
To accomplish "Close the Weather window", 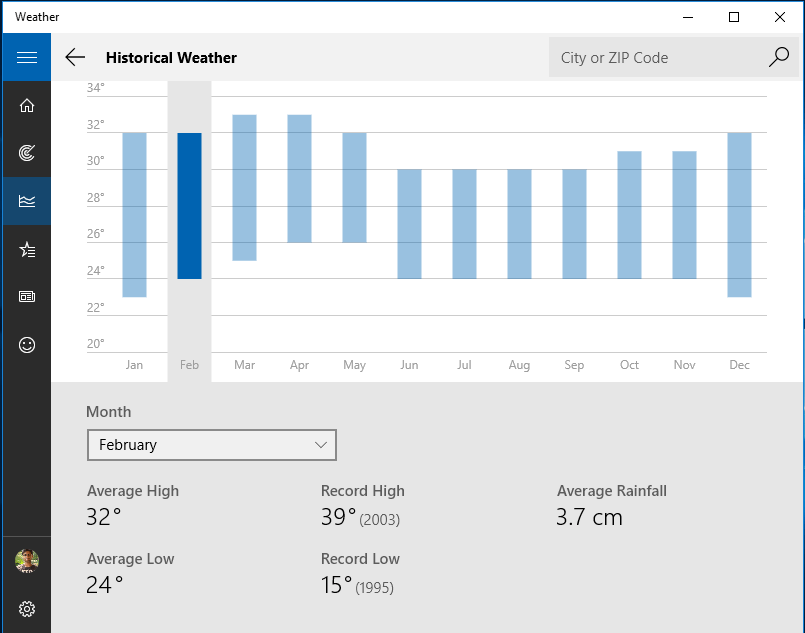I will (x=780, y=17).
